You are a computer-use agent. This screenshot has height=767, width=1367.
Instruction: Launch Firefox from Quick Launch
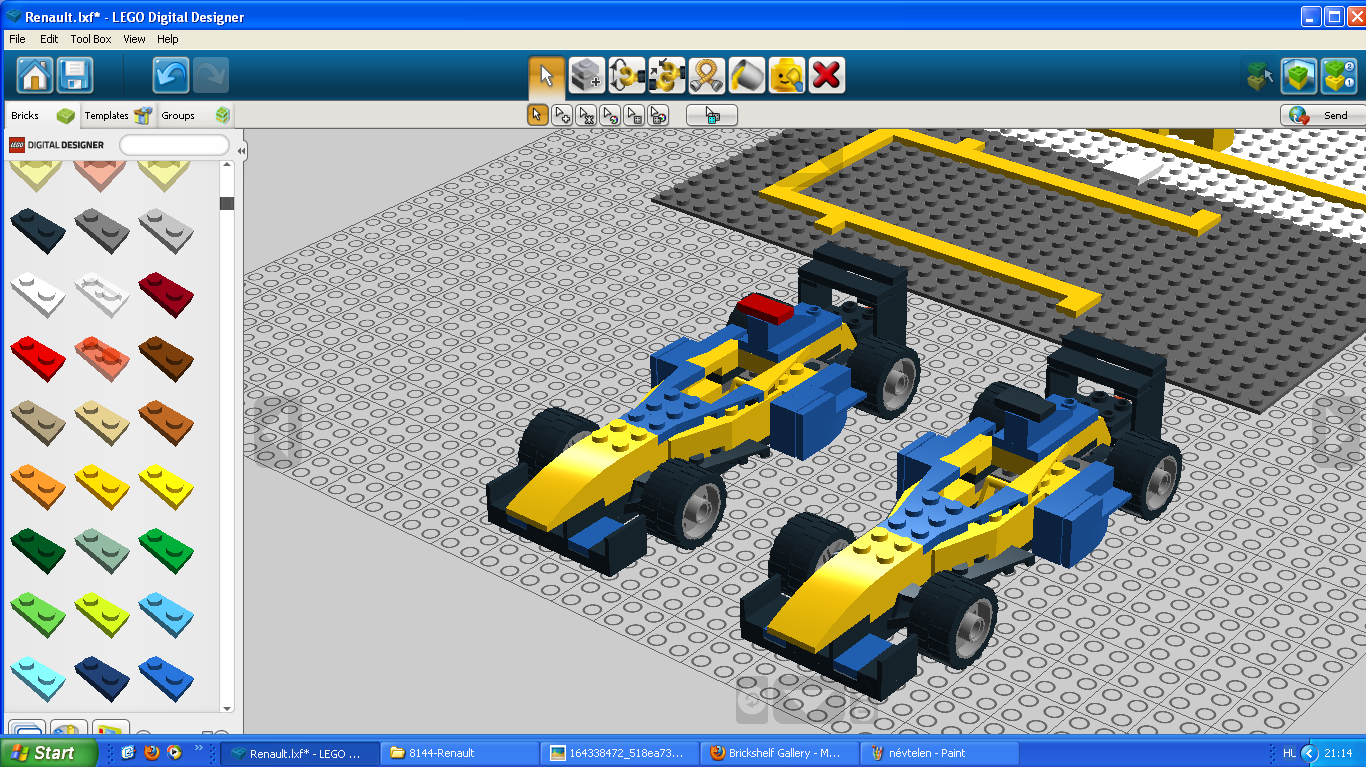(152, 752)
